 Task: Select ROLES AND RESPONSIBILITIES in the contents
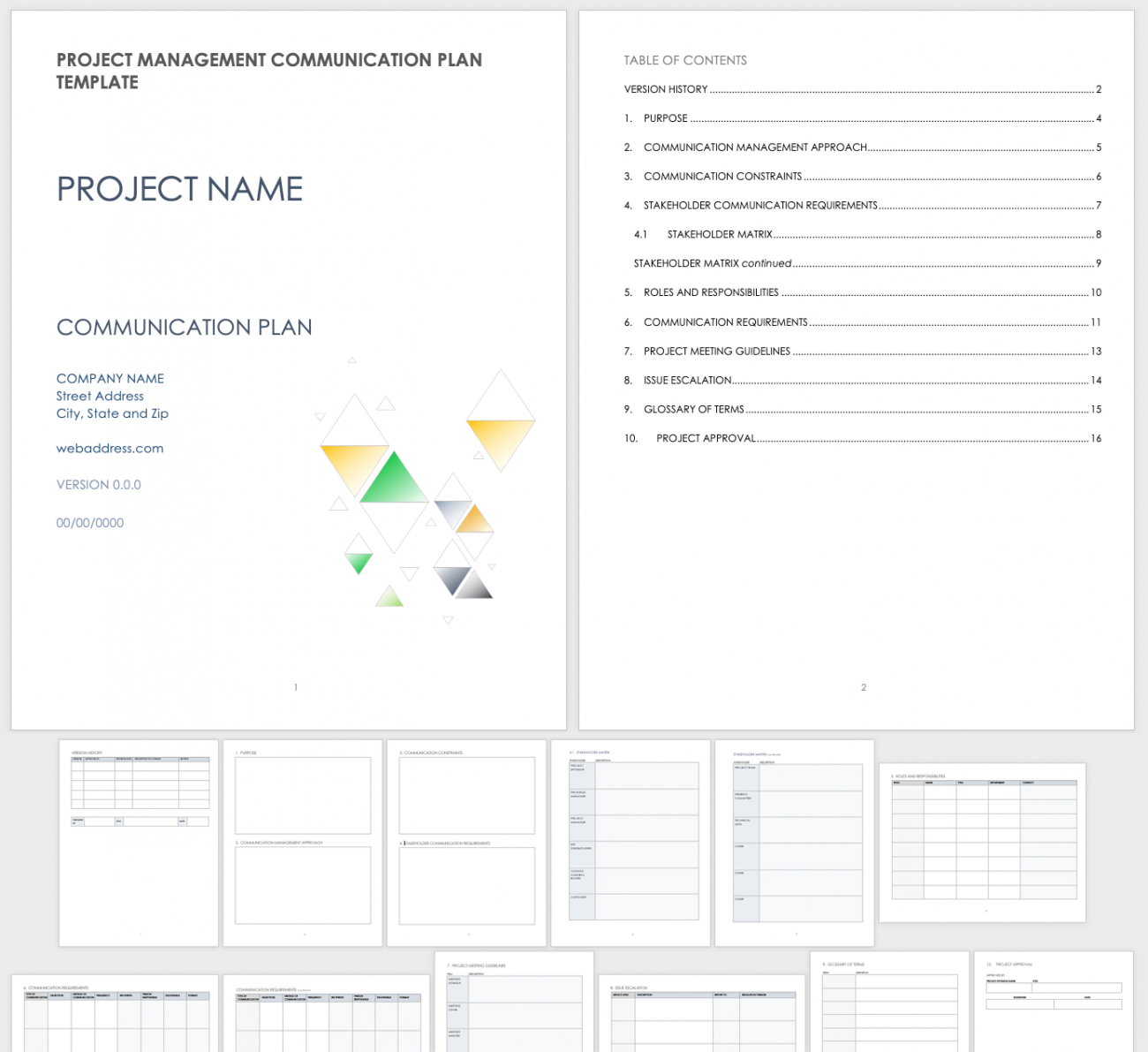coord(712,292)
